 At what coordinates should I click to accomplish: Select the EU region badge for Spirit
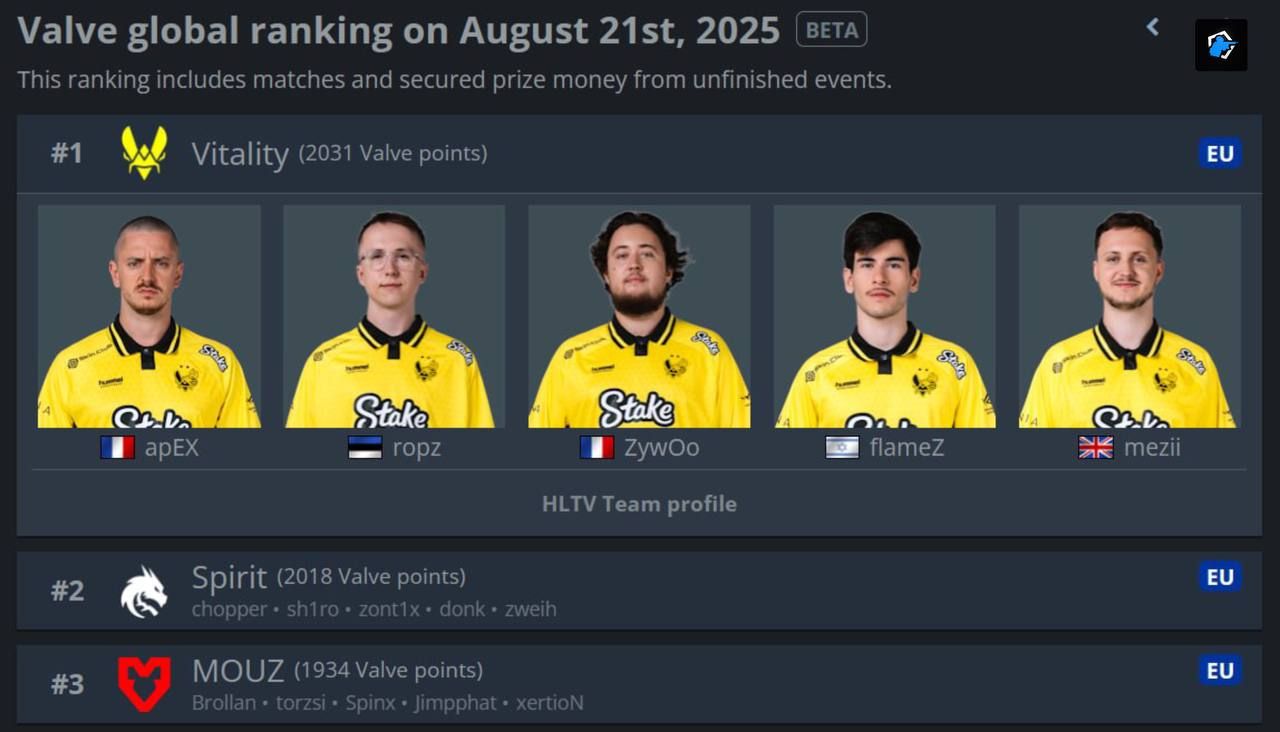click(1220, 577)
